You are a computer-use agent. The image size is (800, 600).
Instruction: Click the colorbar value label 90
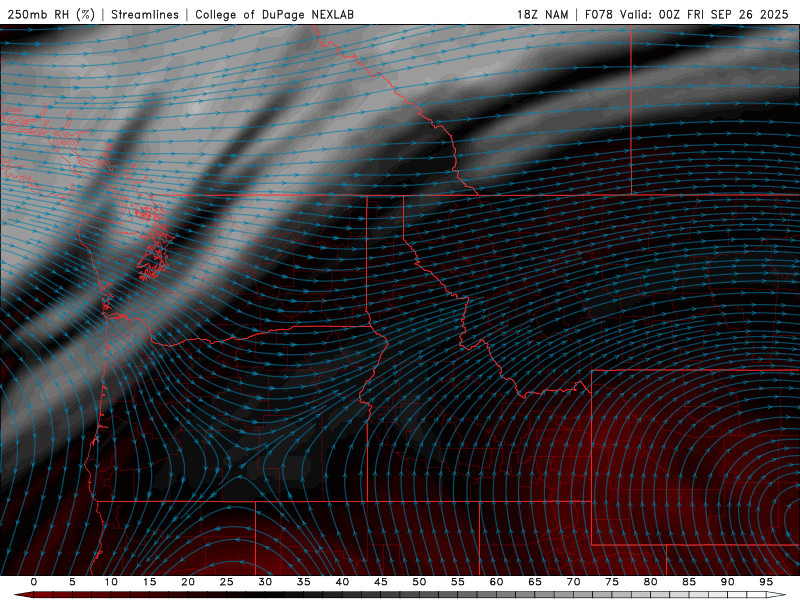point(727,582)
